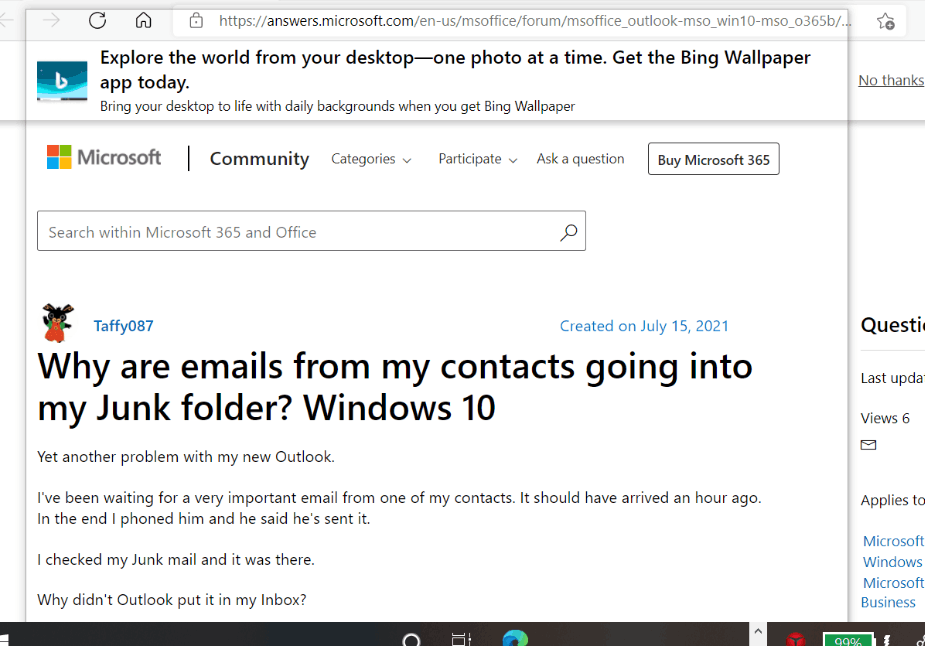Screen dimensions: 925x646
Task: Click the 99% battery indicator
Action: click(848, 640)
